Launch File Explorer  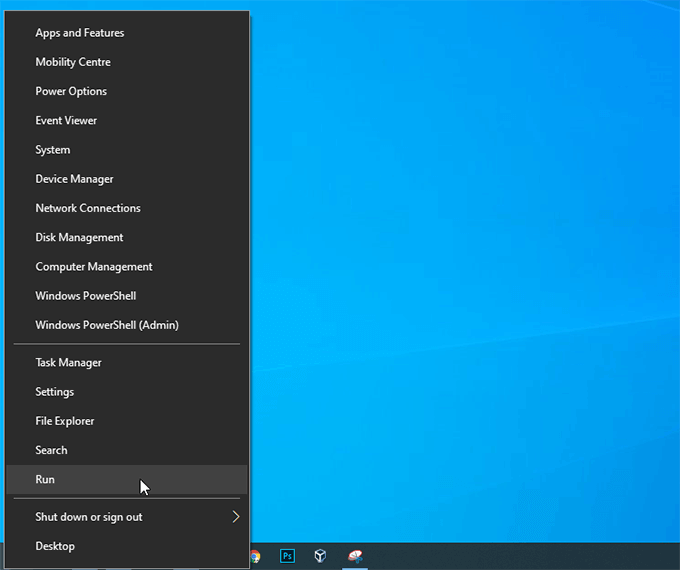(65, 421)
